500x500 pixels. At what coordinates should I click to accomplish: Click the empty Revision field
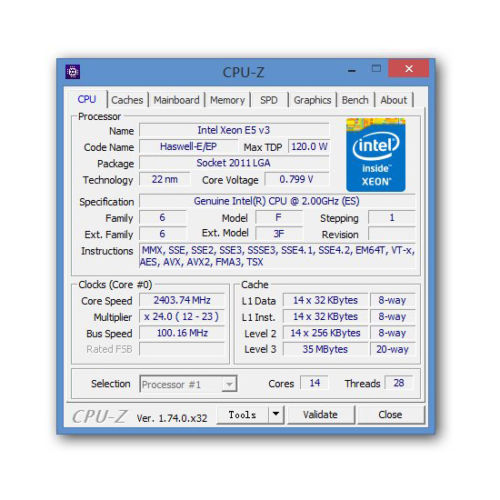click(392, 234)
